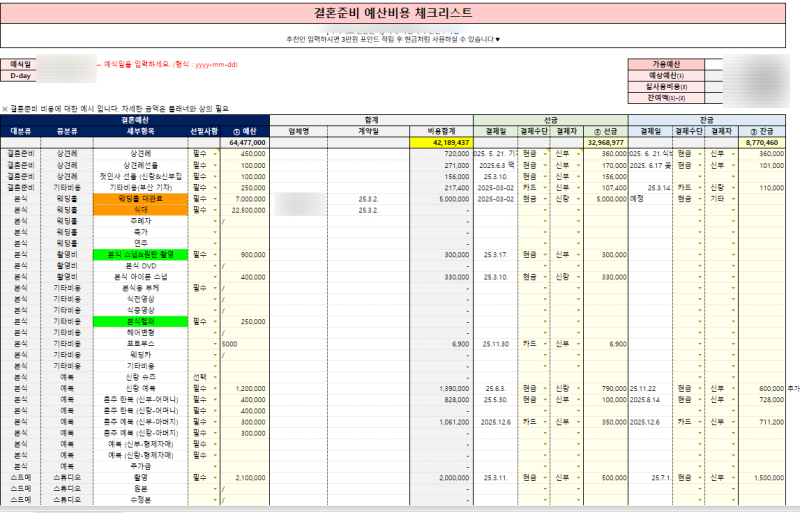Viewport: 800px width, 513px height.
Task: Open 선필사항 dropdown in 상견례선물 row
Action: tap(215, 165)
